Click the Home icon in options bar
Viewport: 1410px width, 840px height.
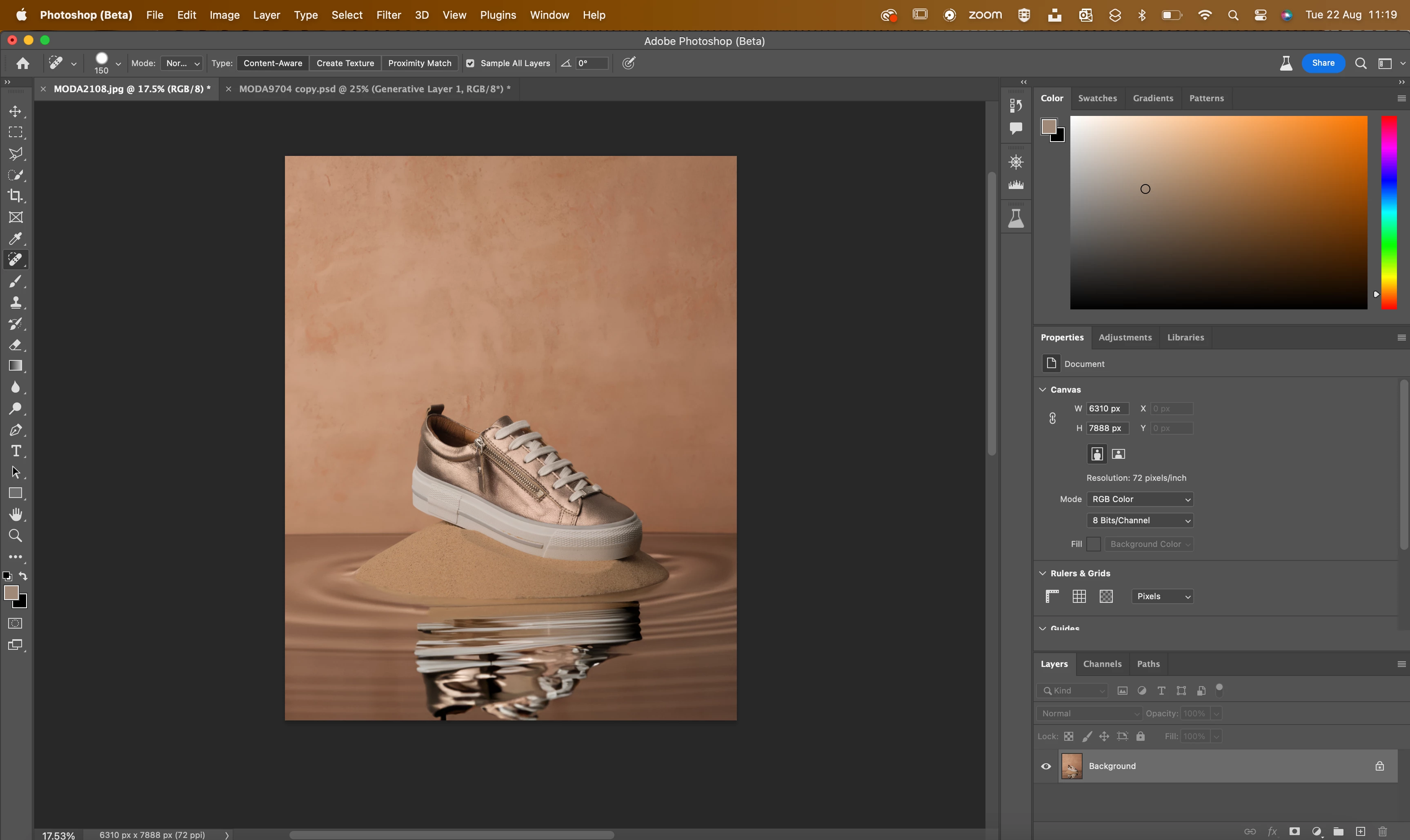click(x=22, y=63)
